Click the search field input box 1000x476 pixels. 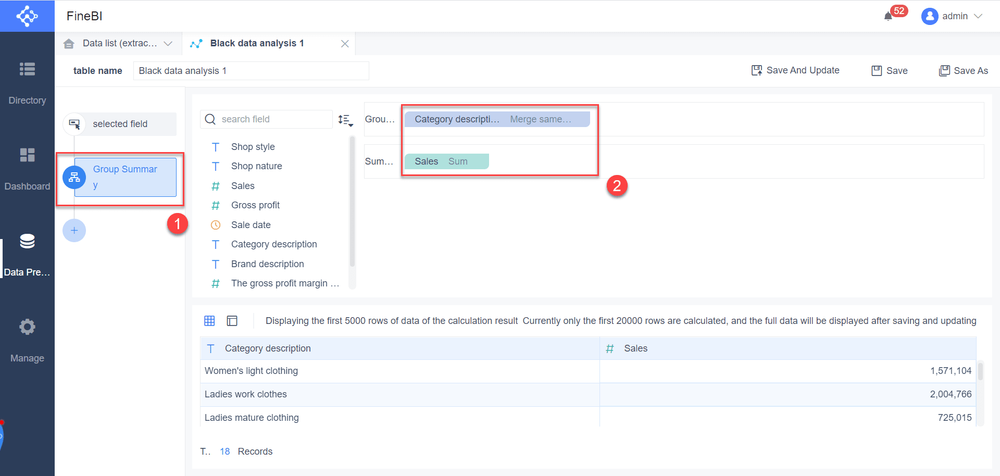click(267, 120)
